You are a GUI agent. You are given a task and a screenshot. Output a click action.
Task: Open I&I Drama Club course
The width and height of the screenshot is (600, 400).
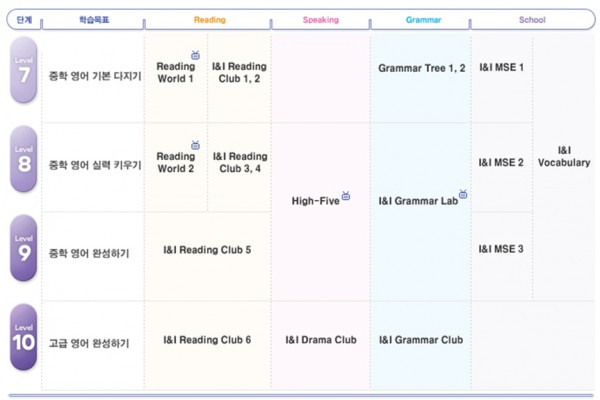tap(321, 340)
